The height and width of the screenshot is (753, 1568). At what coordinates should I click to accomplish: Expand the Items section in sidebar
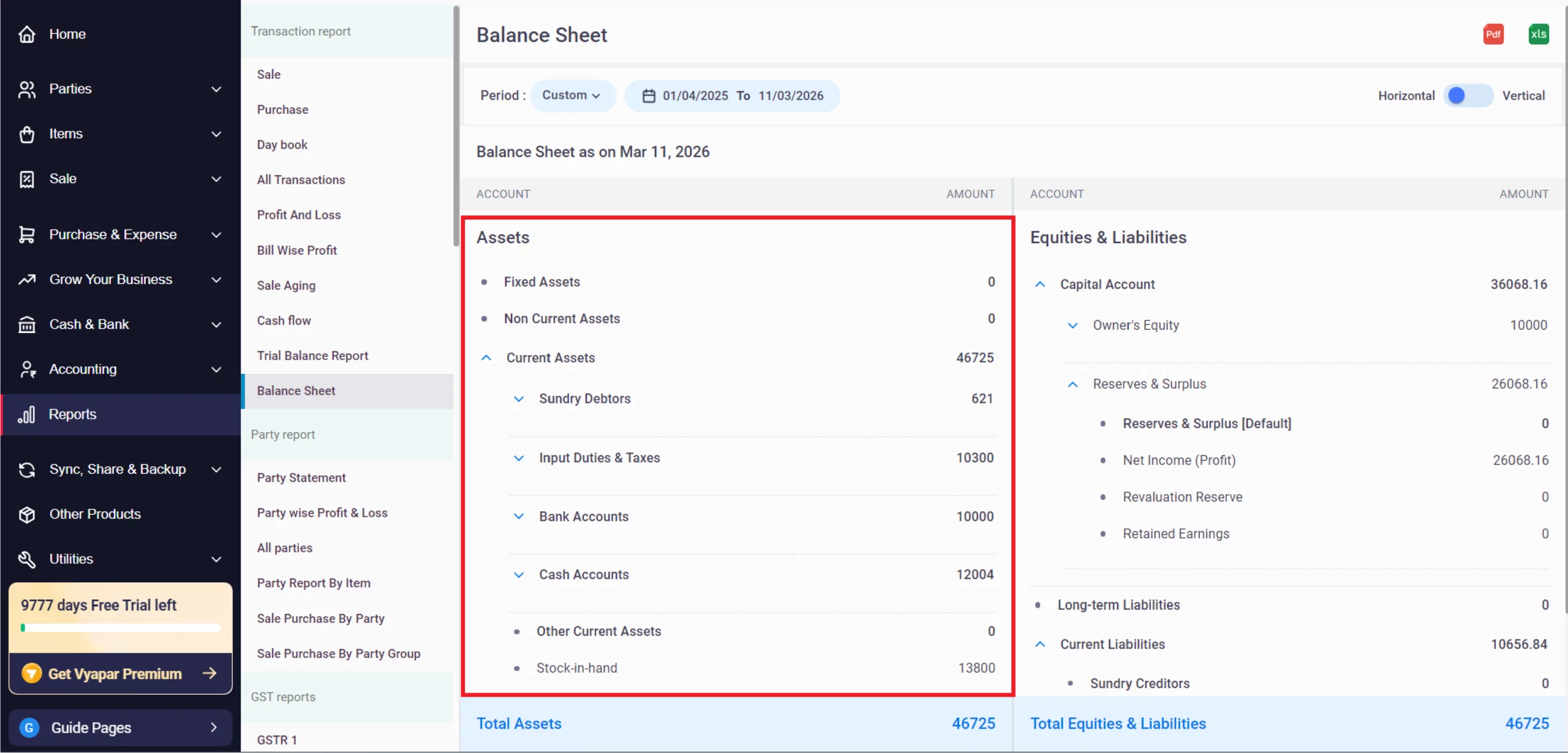coord(216,133)
